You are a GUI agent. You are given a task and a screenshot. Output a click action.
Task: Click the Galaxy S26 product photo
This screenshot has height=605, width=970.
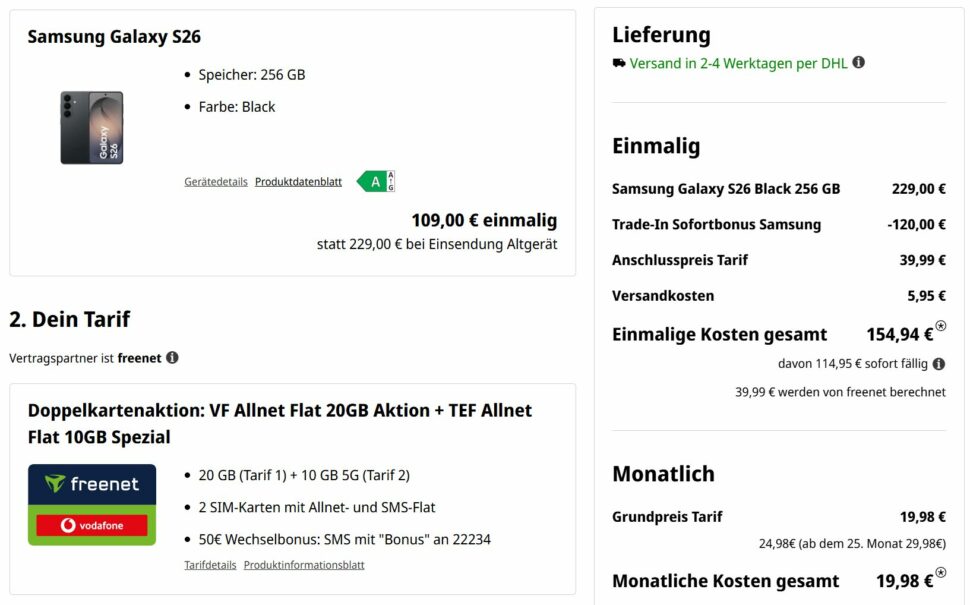click(x=91, y=128)
